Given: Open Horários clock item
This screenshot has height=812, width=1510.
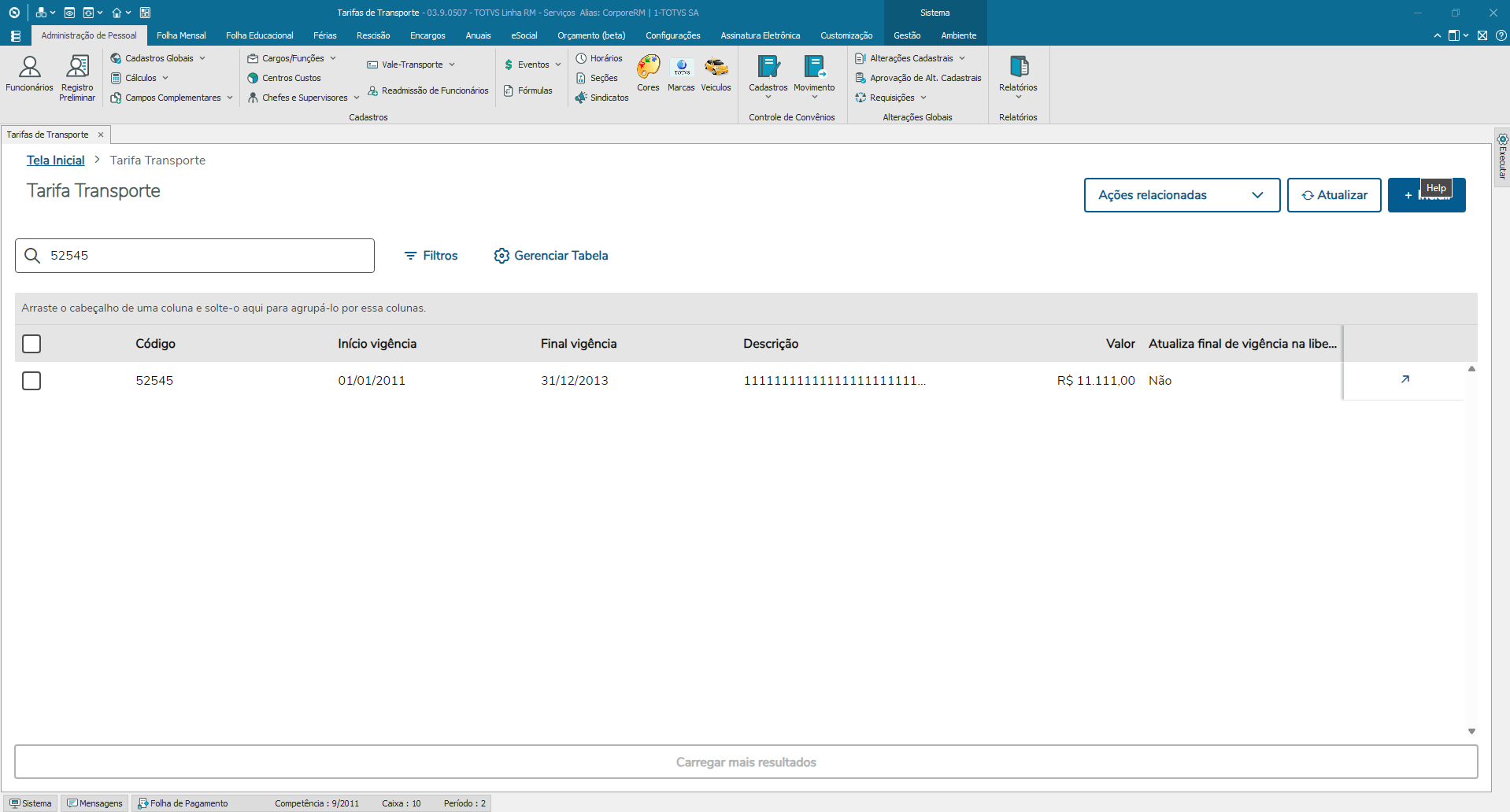Looking at the screenshot, I should pos(599,58).
